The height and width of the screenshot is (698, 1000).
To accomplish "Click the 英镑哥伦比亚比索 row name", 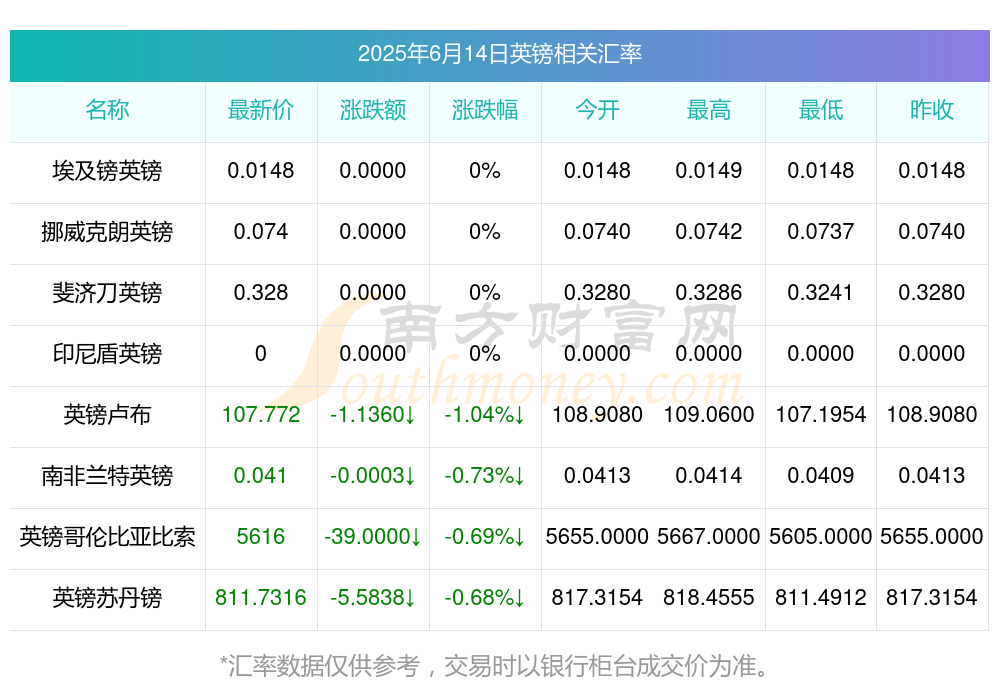I will 107,537.
